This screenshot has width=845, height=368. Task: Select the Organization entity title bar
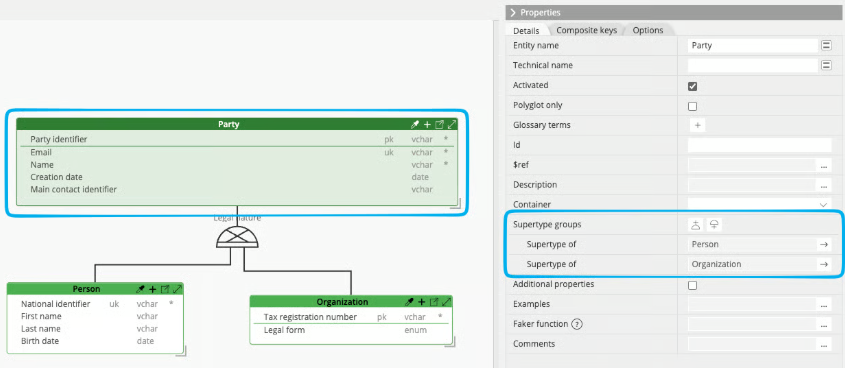(x=351, y=302)
